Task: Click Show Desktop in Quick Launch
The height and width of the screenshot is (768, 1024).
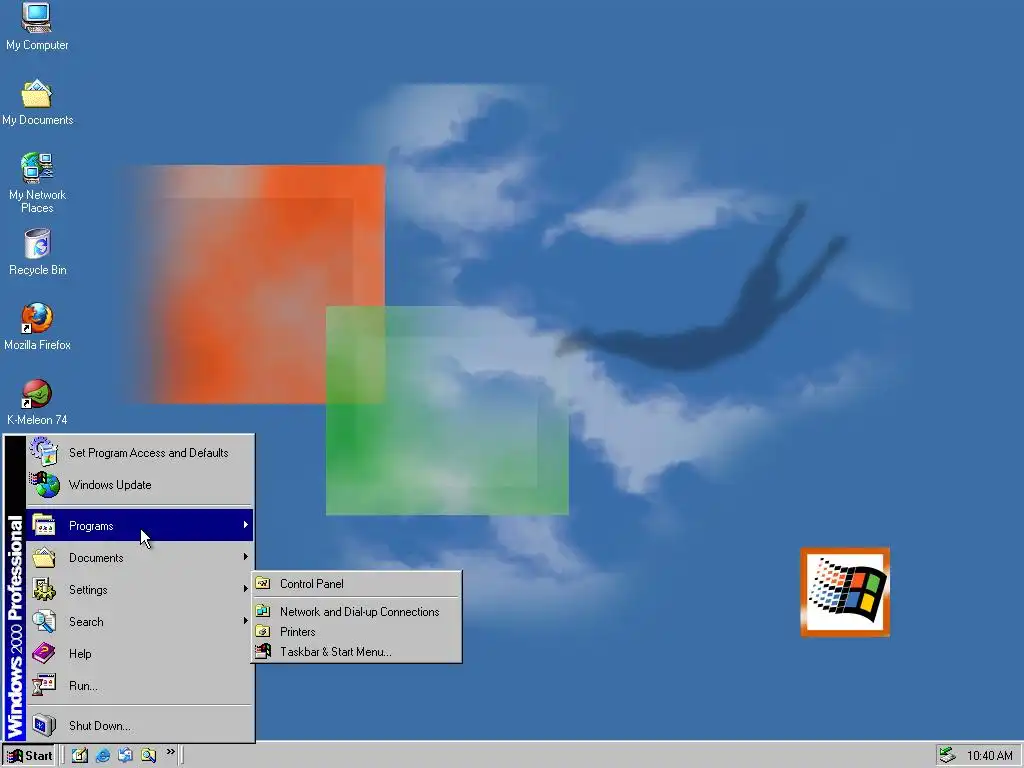Action: [x=80, y=756]
